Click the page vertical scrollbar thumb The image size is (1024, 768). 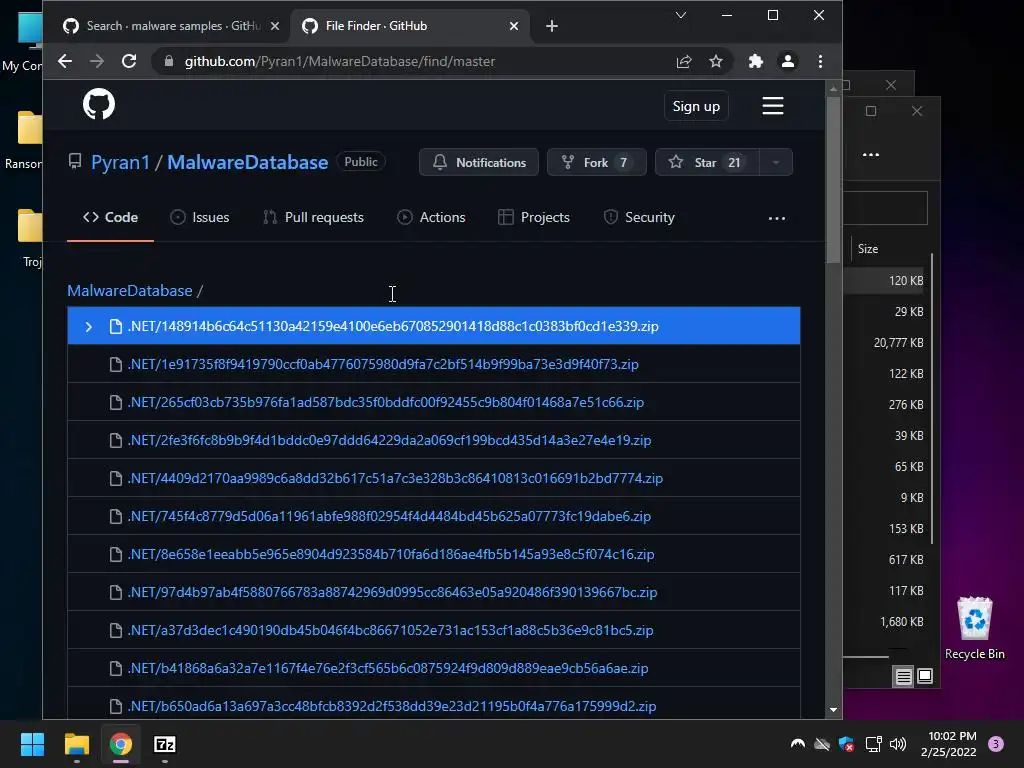tap(833, 180)
